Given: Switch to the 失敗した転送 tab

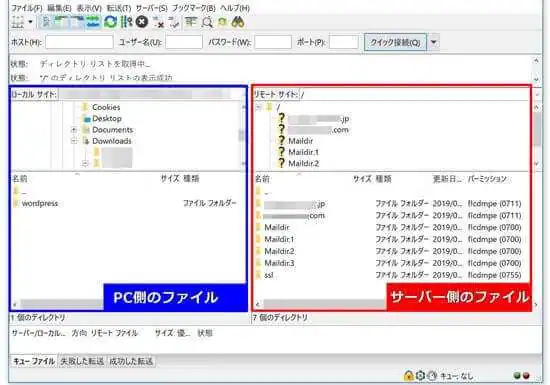Looking at the screenshot, I should click(x=82, y=361).
